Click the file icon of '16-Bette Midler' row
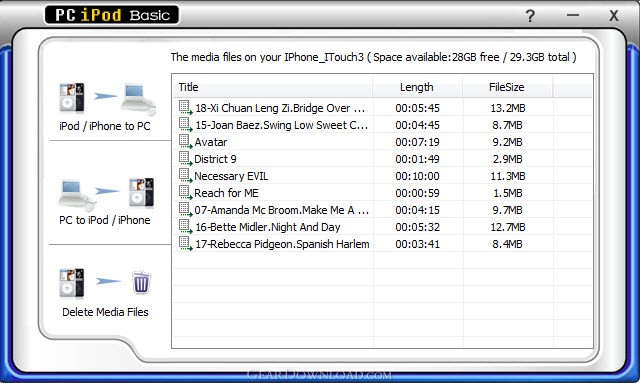This screenshot has height=383, width=640. 185,227
